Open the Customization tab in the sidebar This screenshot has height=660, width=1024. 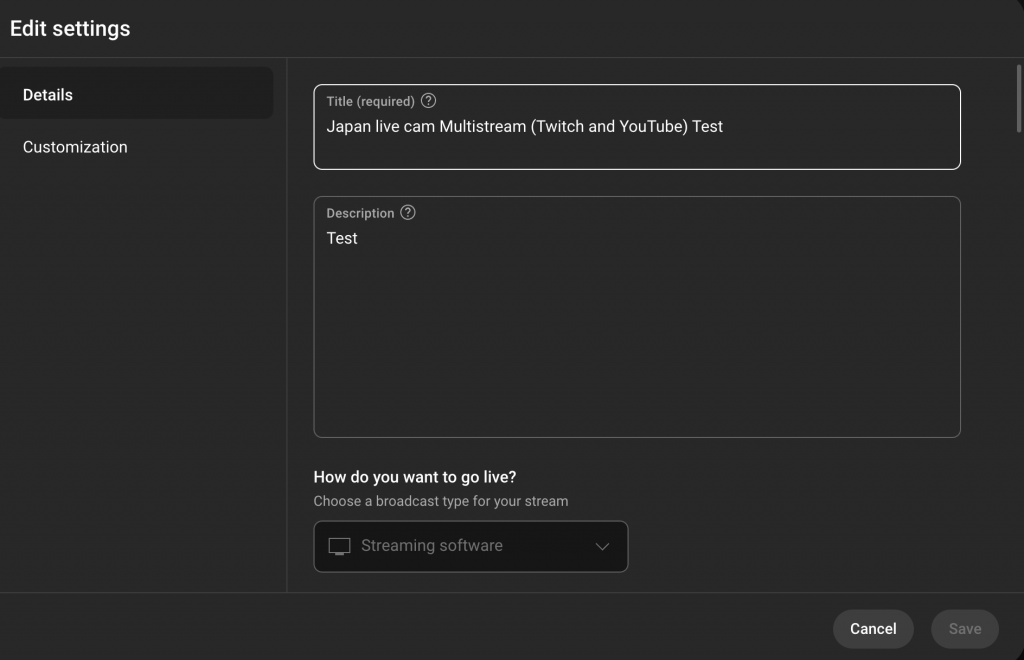coord(75,147)
